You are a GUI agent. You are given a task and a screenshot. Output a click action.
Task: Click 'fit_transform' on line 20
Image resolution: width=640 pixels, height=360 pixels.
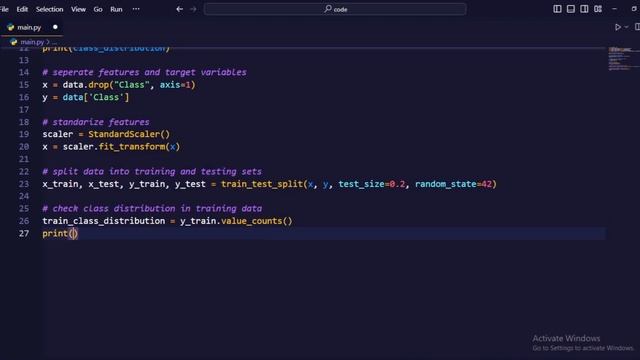(131, 147)
